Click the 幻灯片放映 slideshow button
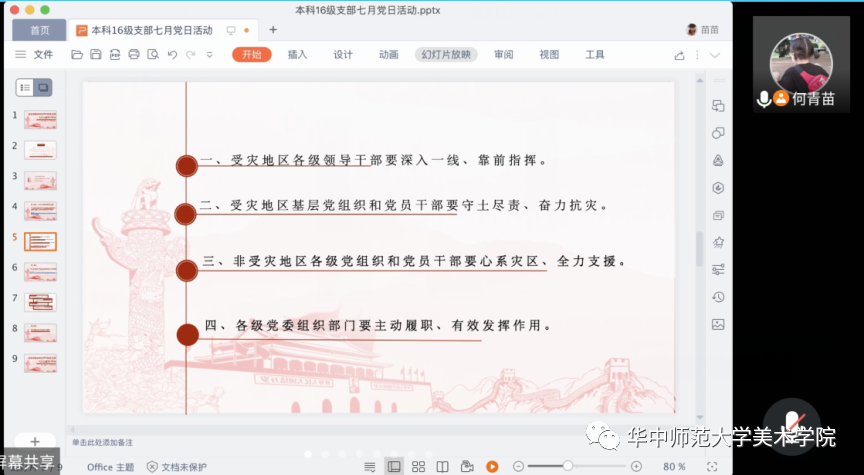The image size is (864, 475). tap(446, 55)
